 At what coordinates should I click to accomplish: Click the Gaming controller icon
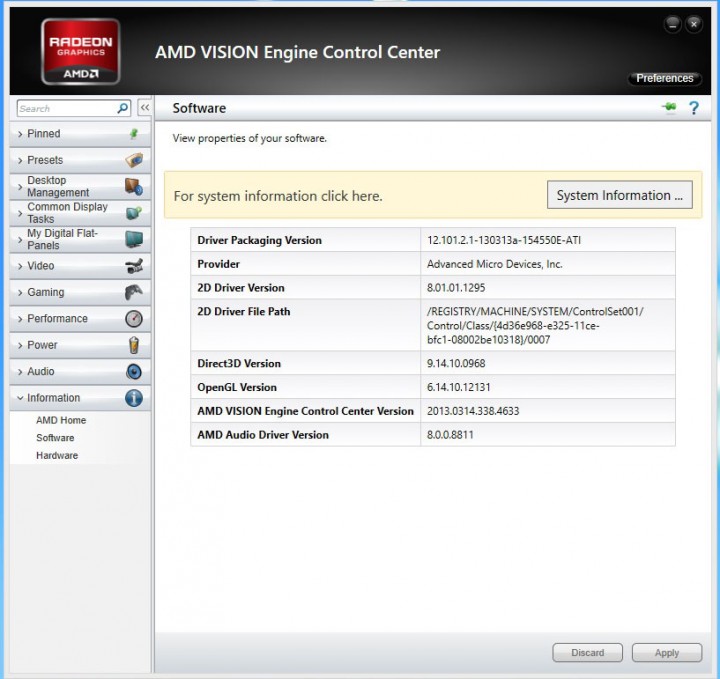point(134,292)
